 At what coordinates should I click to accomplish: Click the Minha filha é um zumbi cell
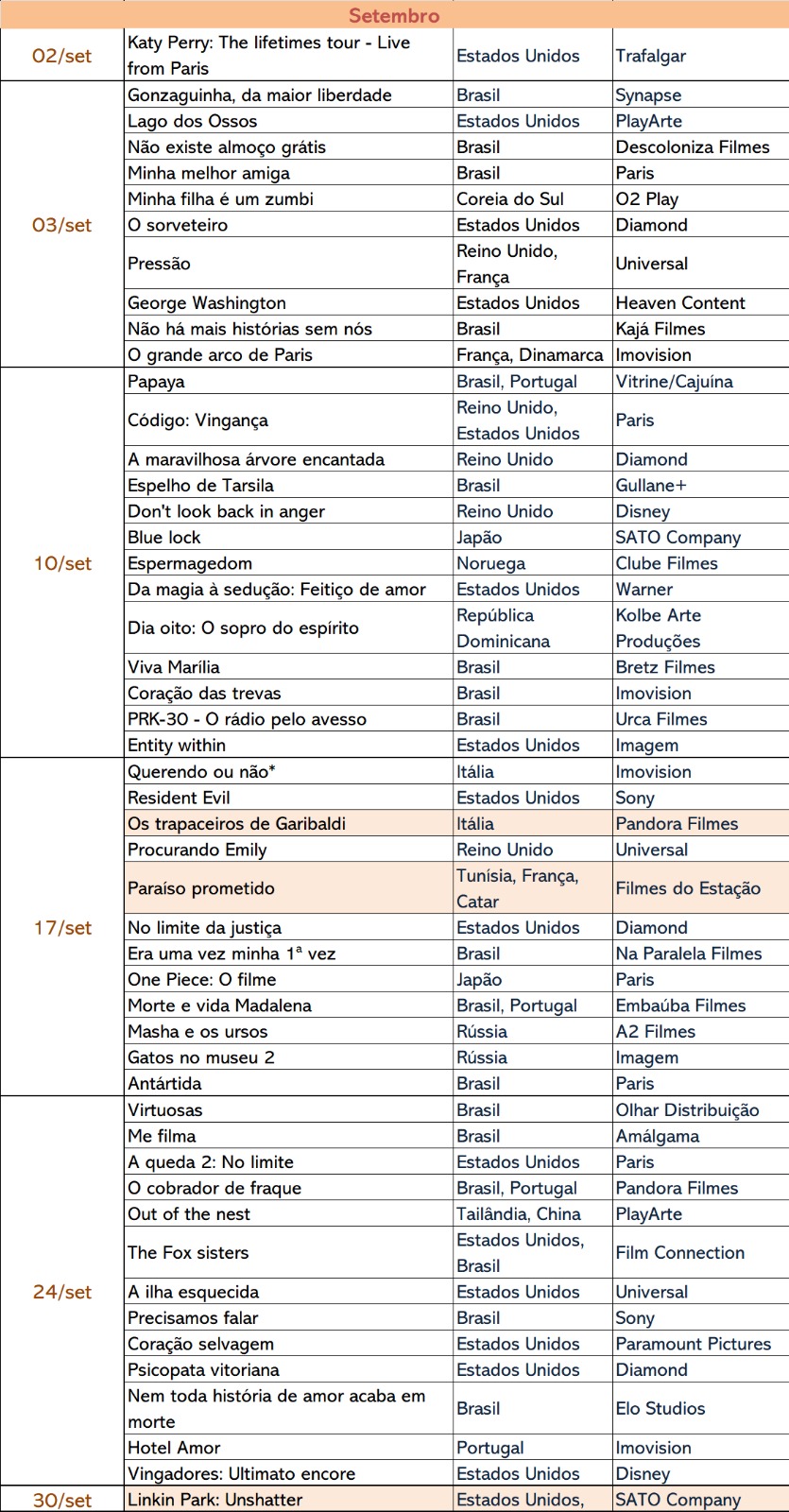point(288,199)
